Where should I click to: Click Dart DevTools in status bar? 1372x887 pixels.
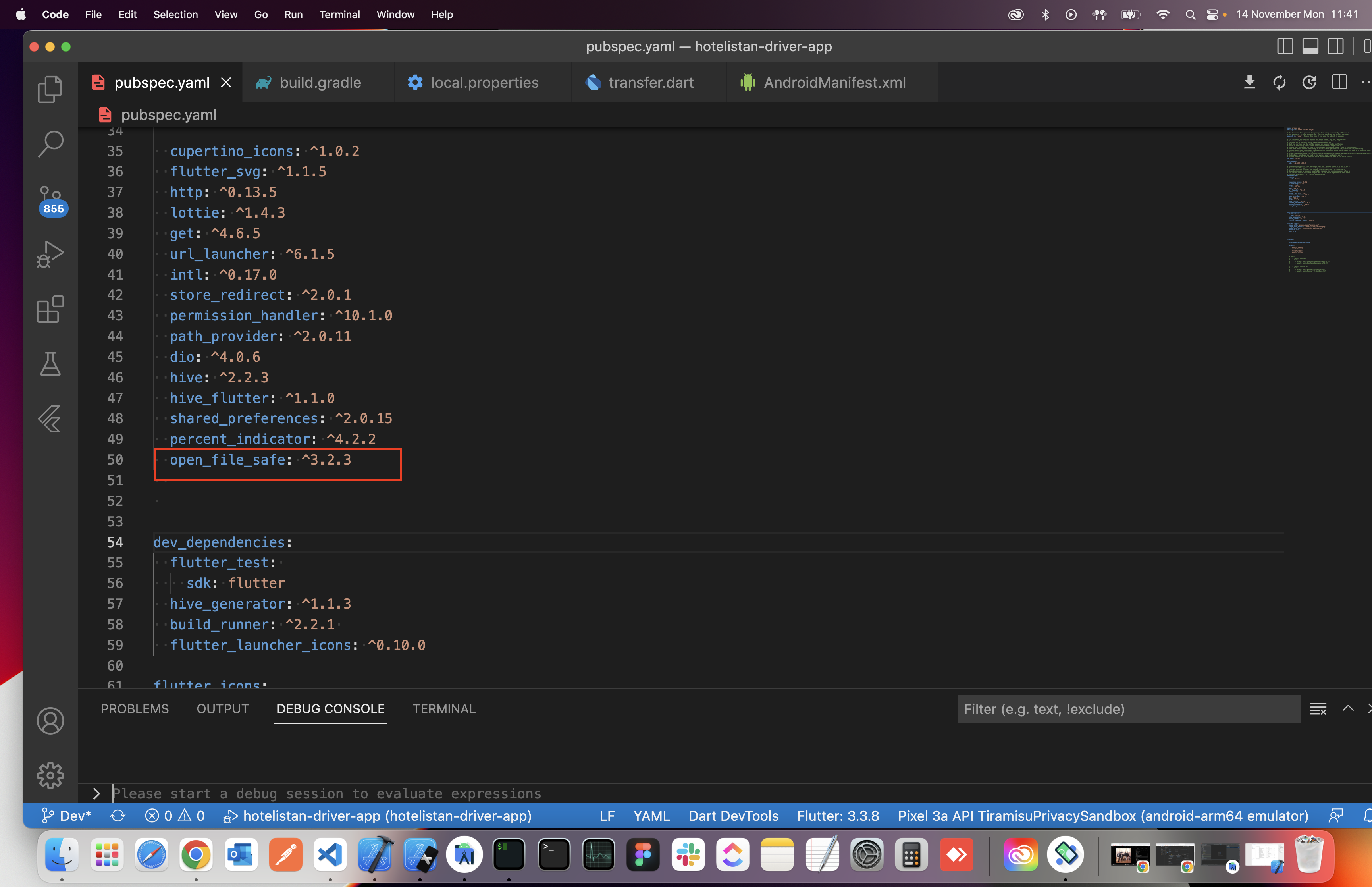[733, 816]
